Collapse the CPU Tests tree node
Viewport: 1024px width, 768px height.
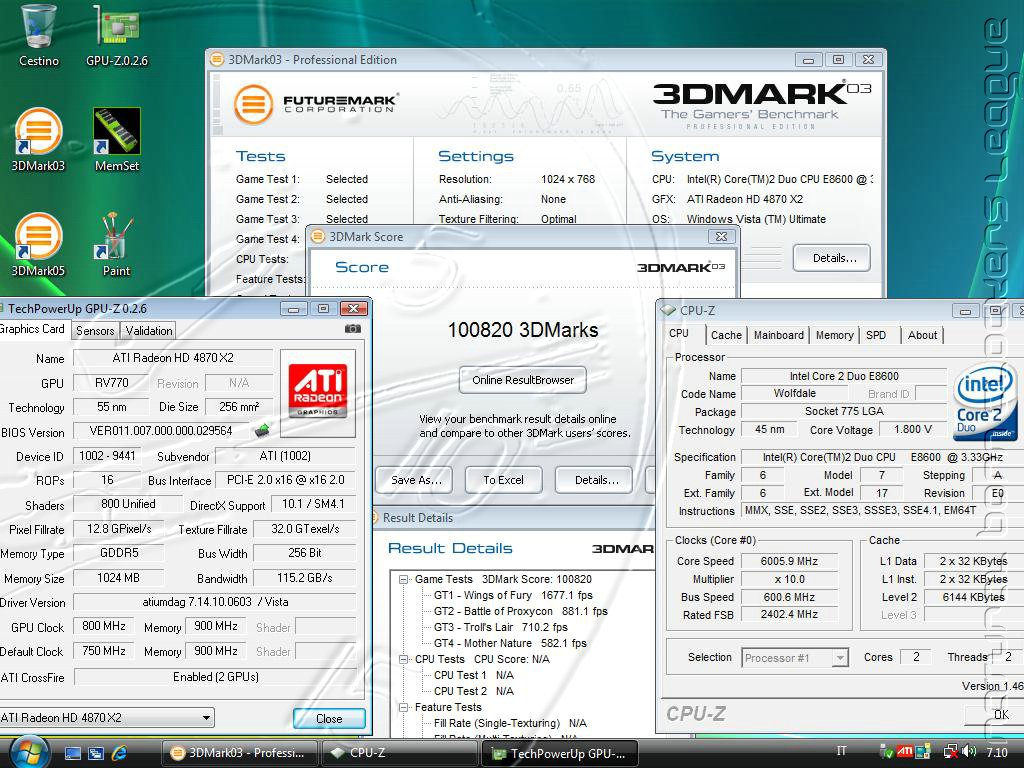(404, 660)
